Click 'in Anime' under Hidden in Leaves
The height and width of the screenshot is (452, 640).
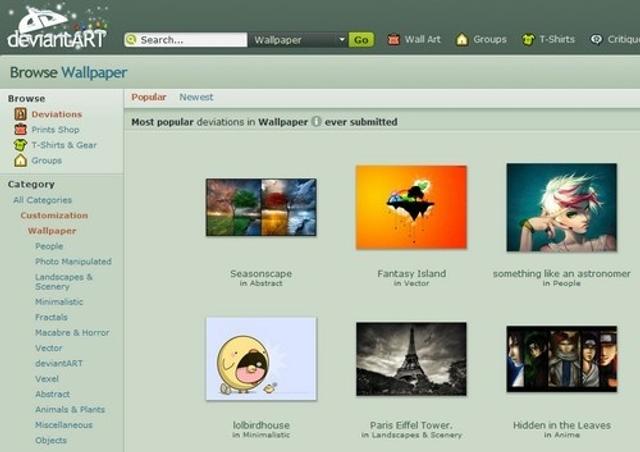point(562,435)
